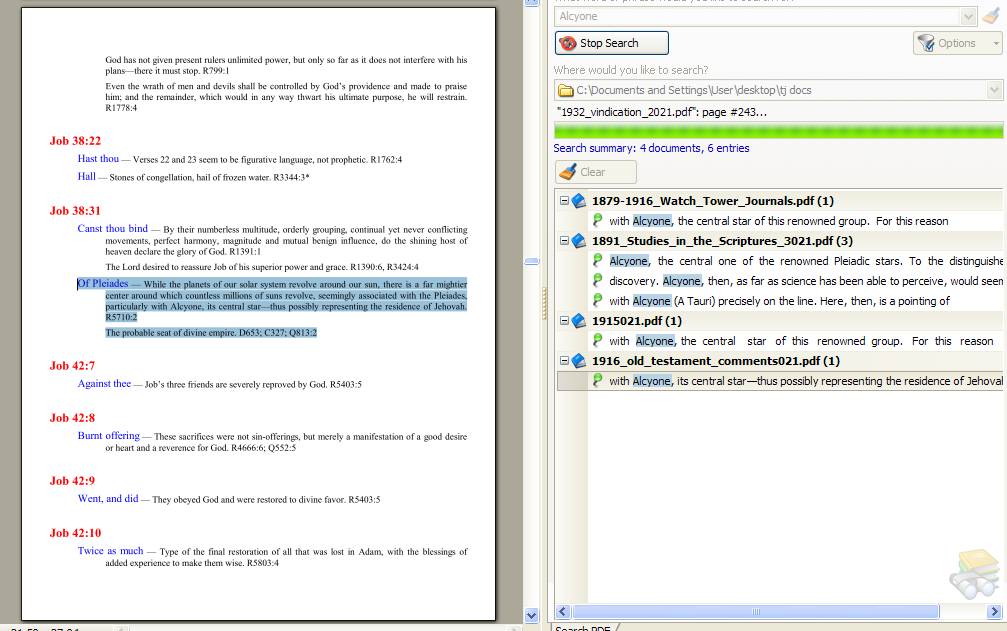This screenshot has height=631, width=1007.
Task: Click the blue 'Against thee' entry
Action: (104, 383)
